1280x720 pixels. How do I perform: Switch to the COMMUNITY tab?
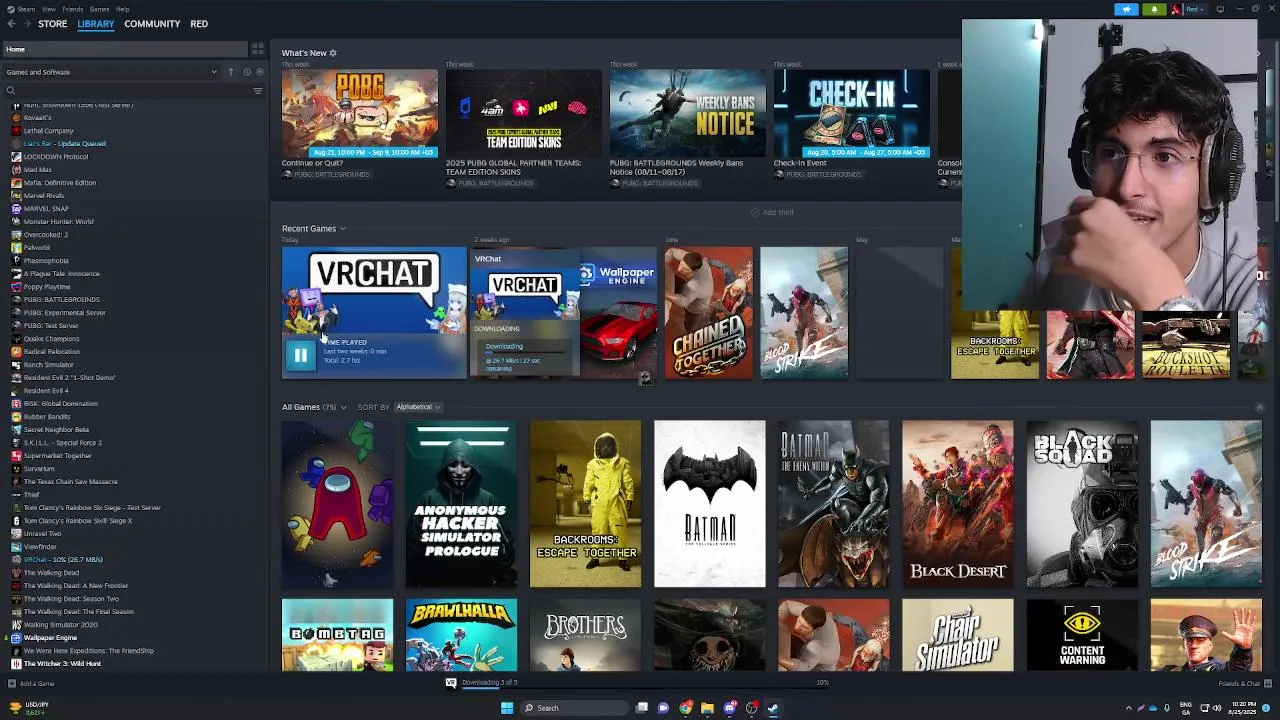tap(152, 24)
